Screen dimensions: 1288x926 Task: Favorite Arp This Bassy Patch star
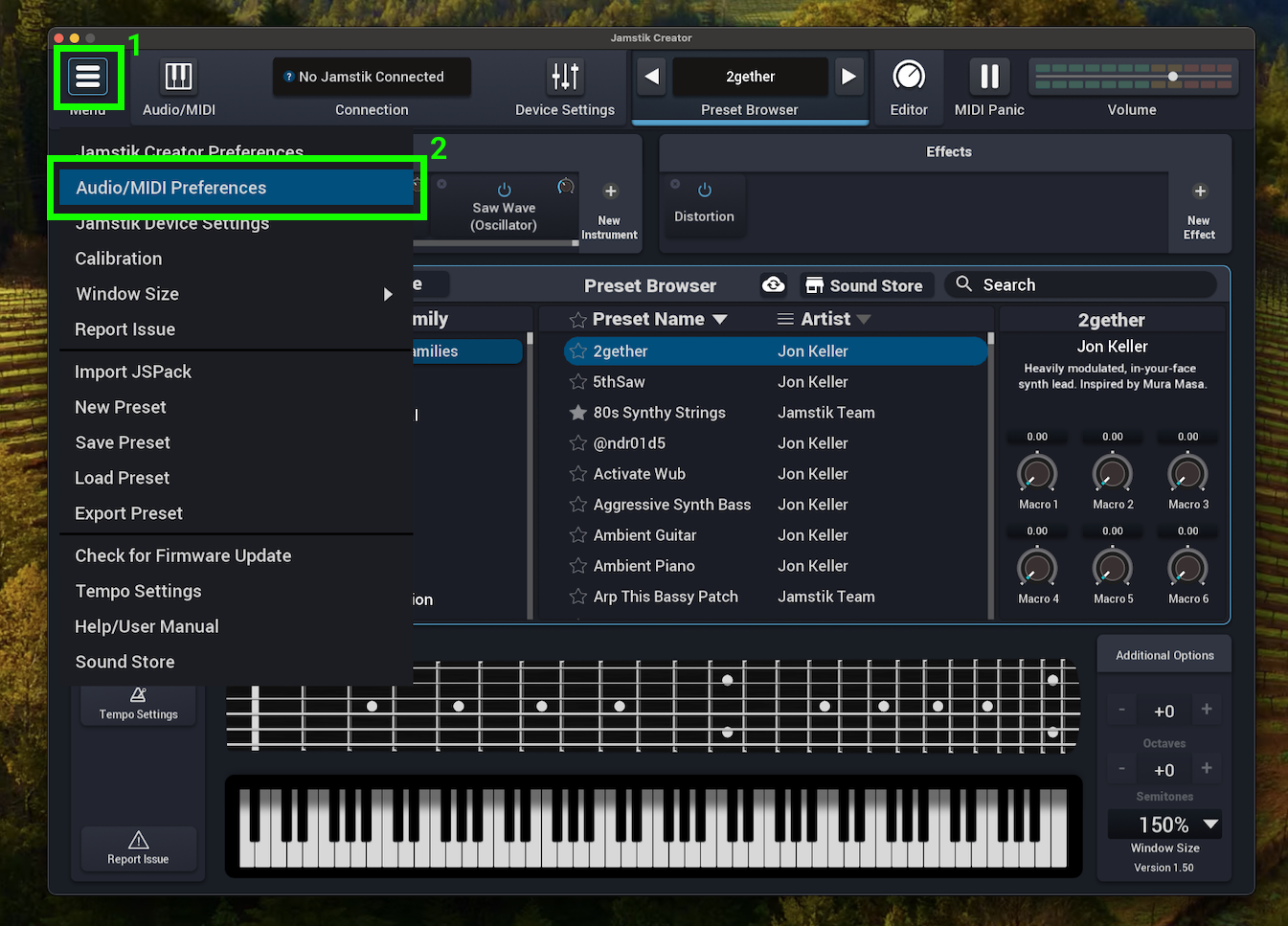tap(578, 597)
